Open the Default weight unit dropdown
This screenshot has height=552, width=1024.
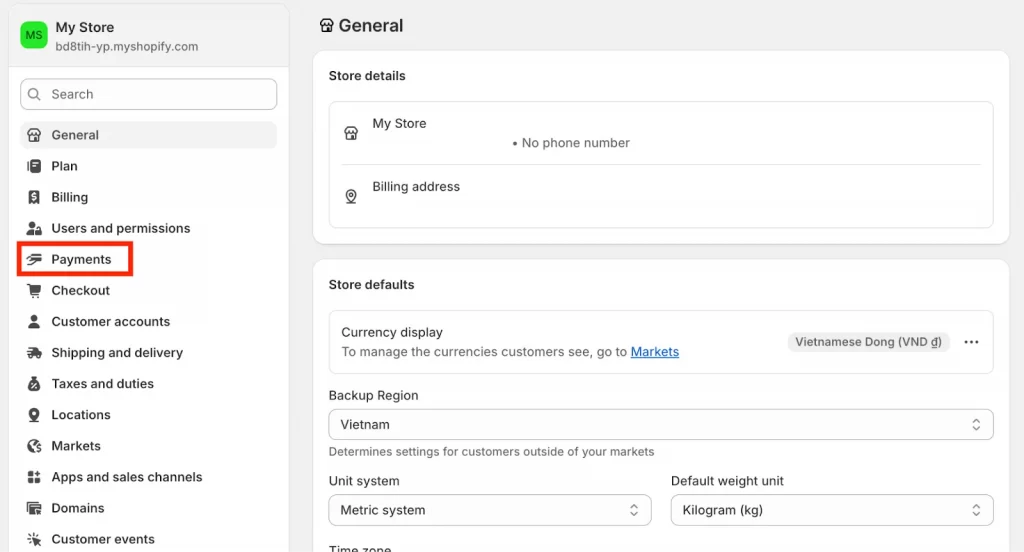coord(832,510)
